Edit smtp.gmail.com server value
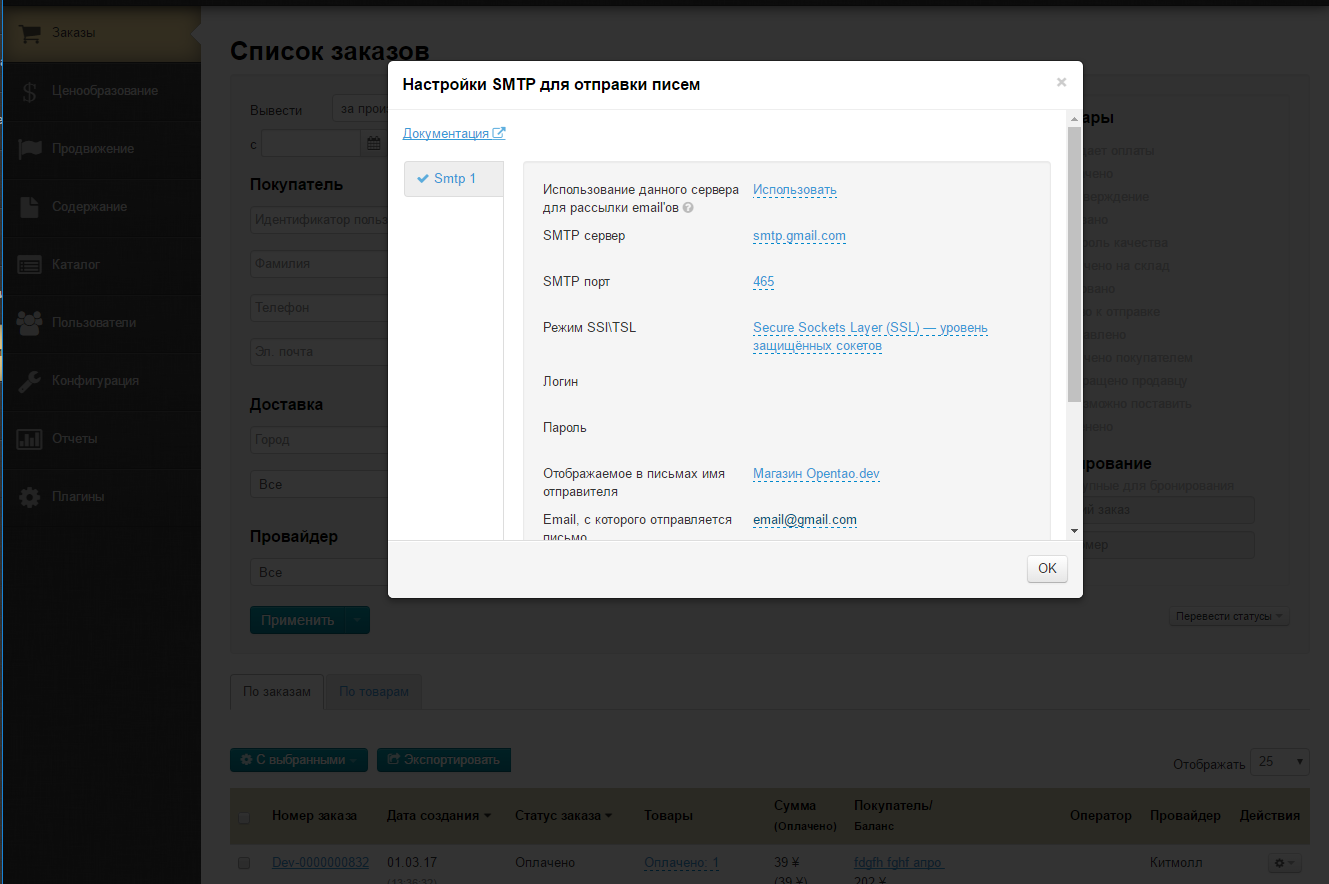 799,236
